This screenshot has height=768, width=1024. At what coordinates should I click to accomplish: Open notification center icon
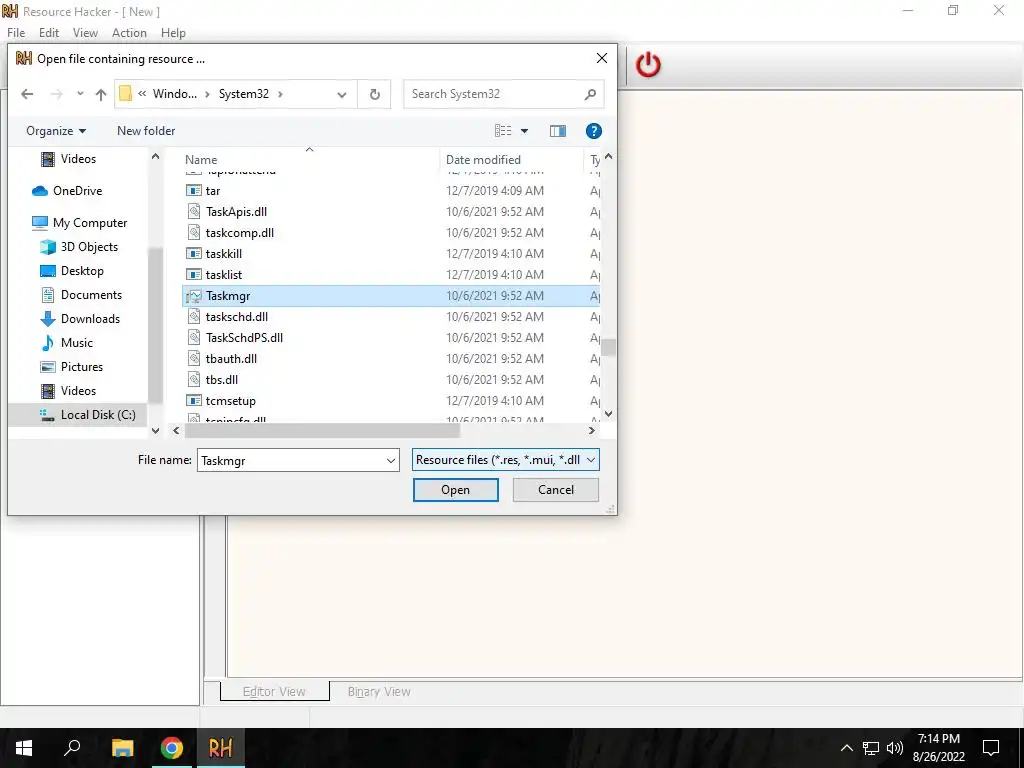tap(991, 748)
